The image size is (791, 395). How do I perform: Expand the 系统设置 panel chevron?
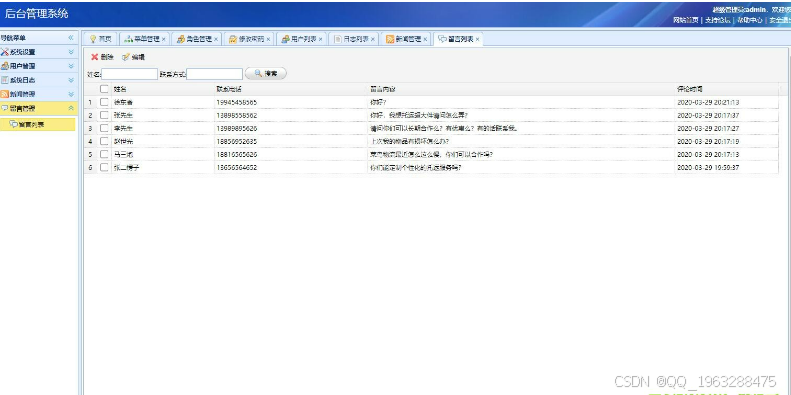[71, 52]
